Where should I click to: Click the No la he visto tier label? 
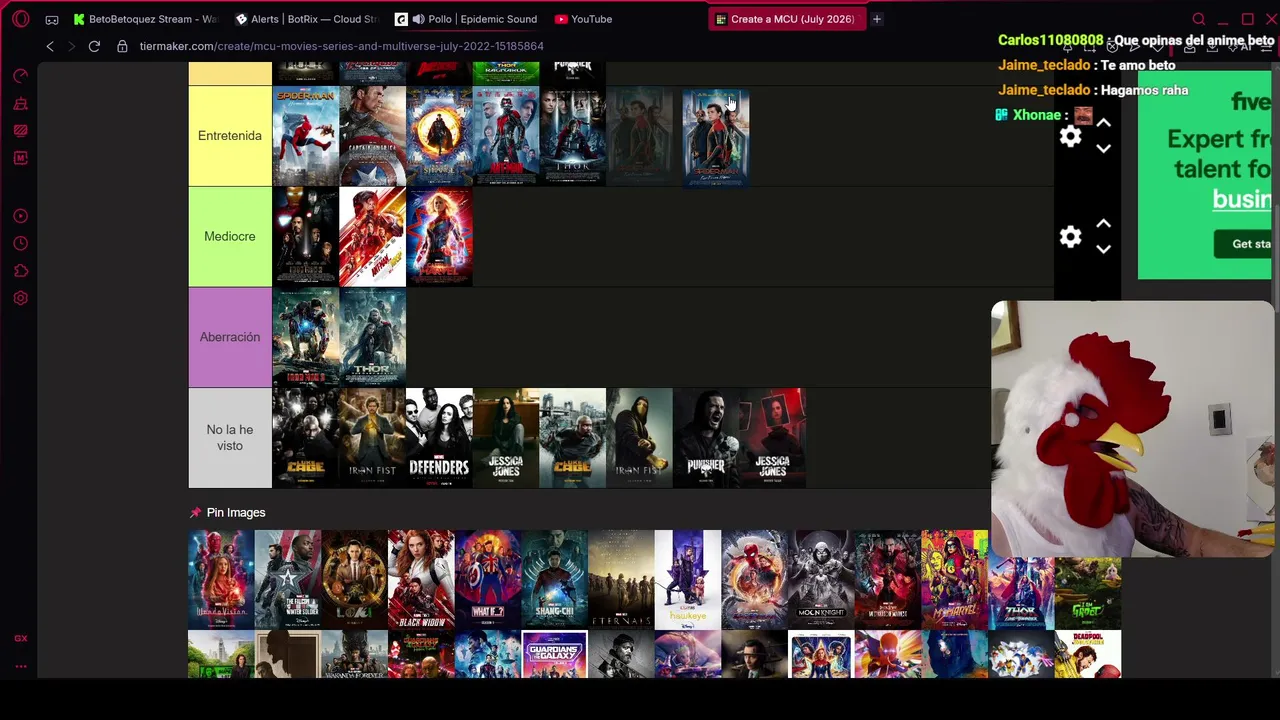tap(230, 438)
